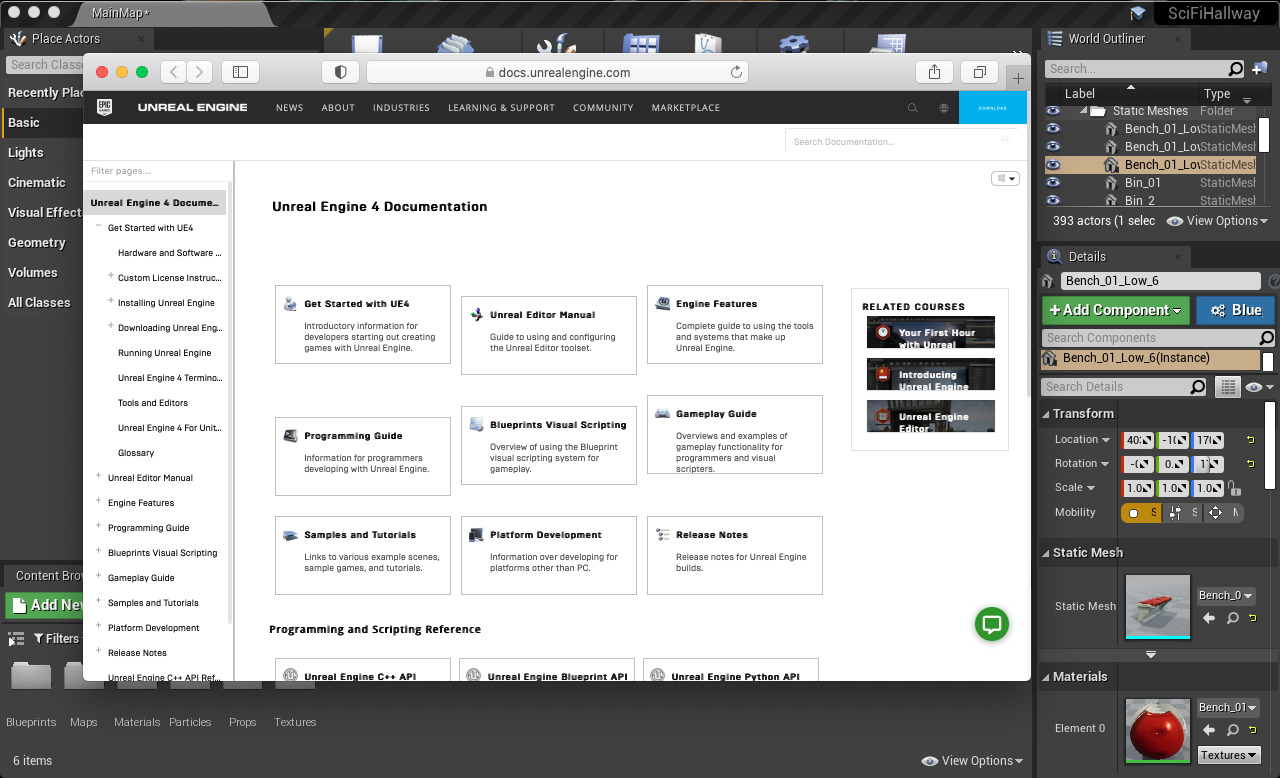
Task: Toggle visibility of Static Meshes folder
Action: 1053,111
